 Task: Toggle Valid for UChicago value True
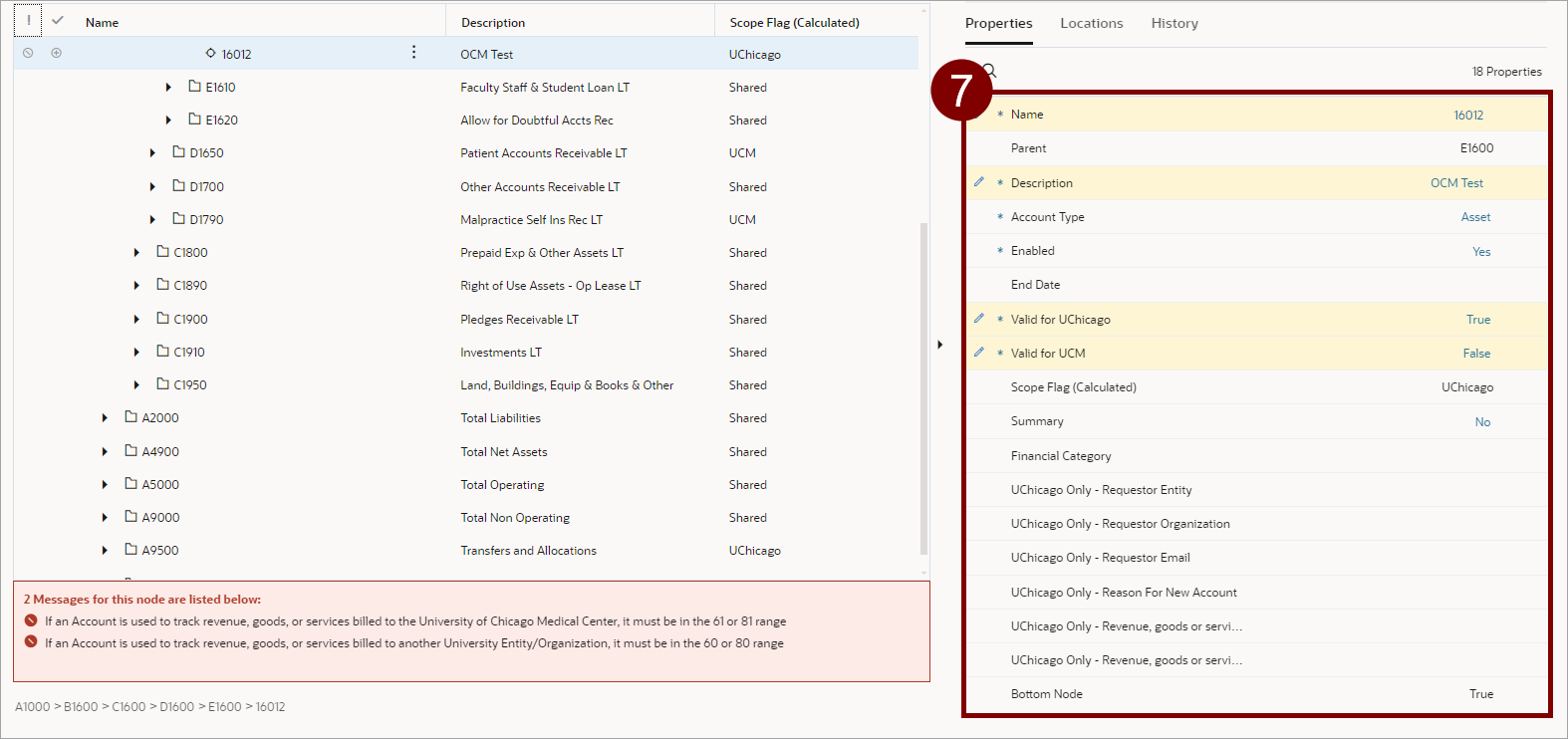(1478, 320)
